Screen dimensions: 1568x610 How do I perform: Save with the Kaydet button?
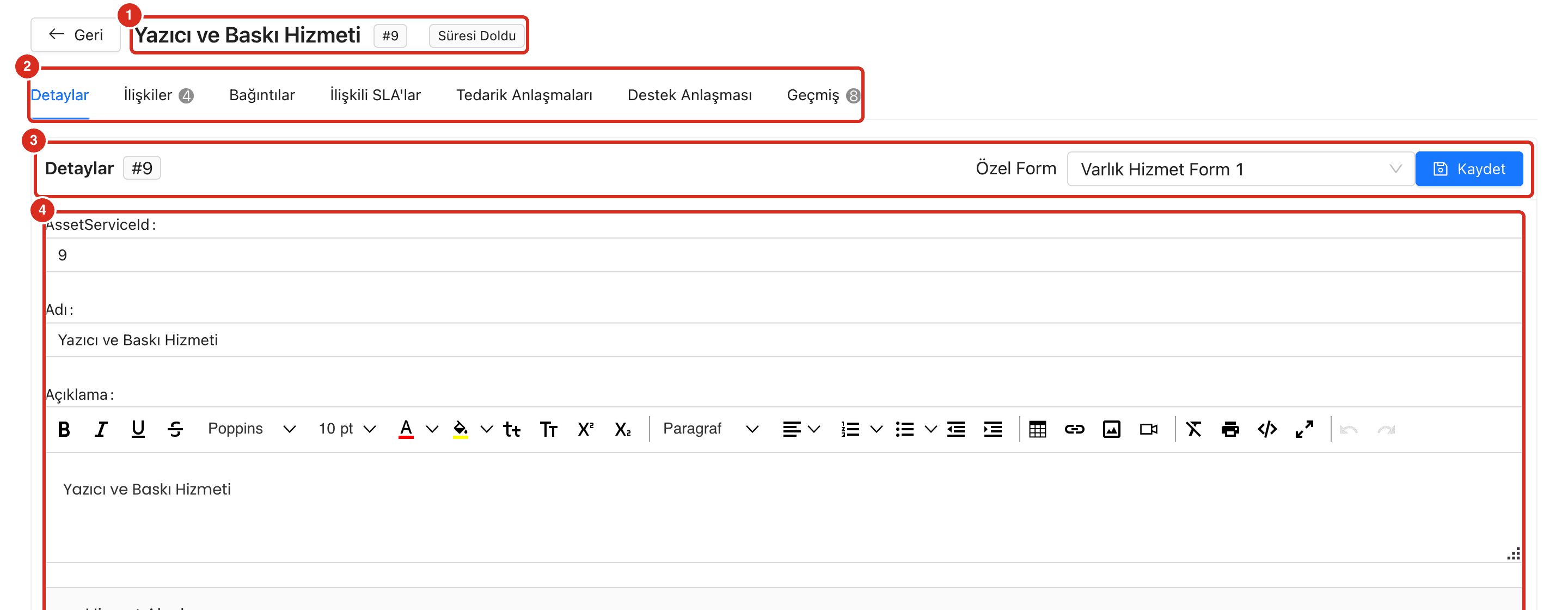click(x=1469, y=169)
